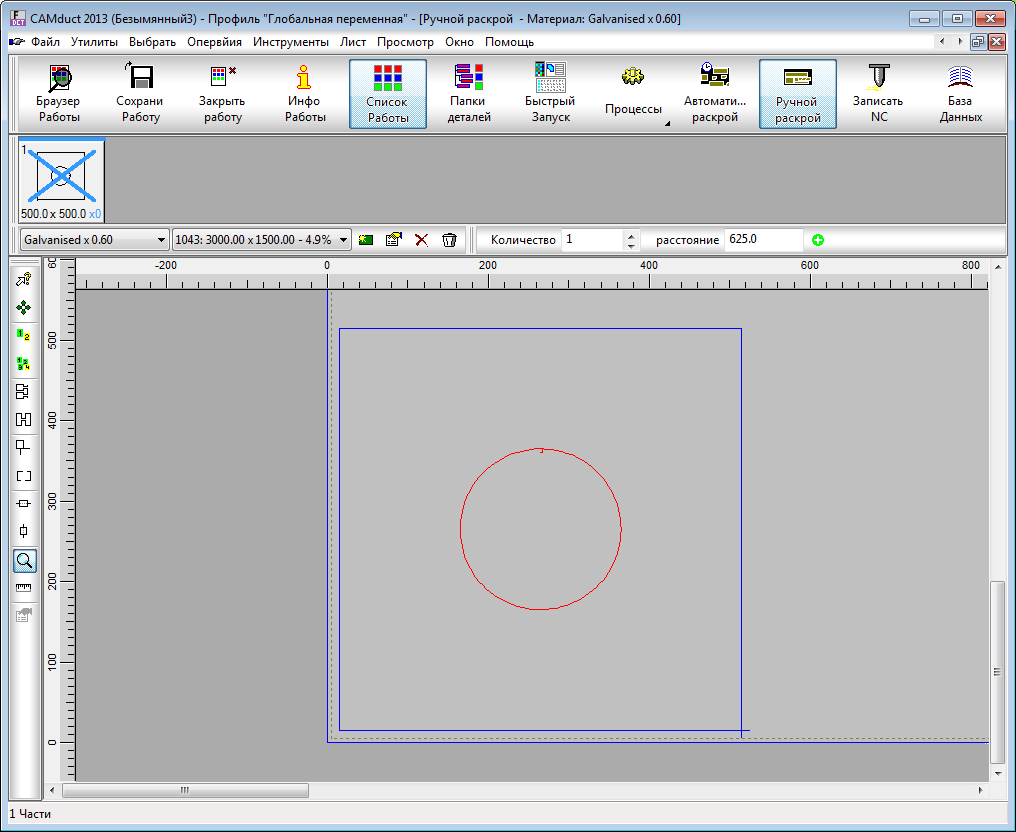
Task: Click the horizontal scrollbar thumb
Action: tap(185, 791)
